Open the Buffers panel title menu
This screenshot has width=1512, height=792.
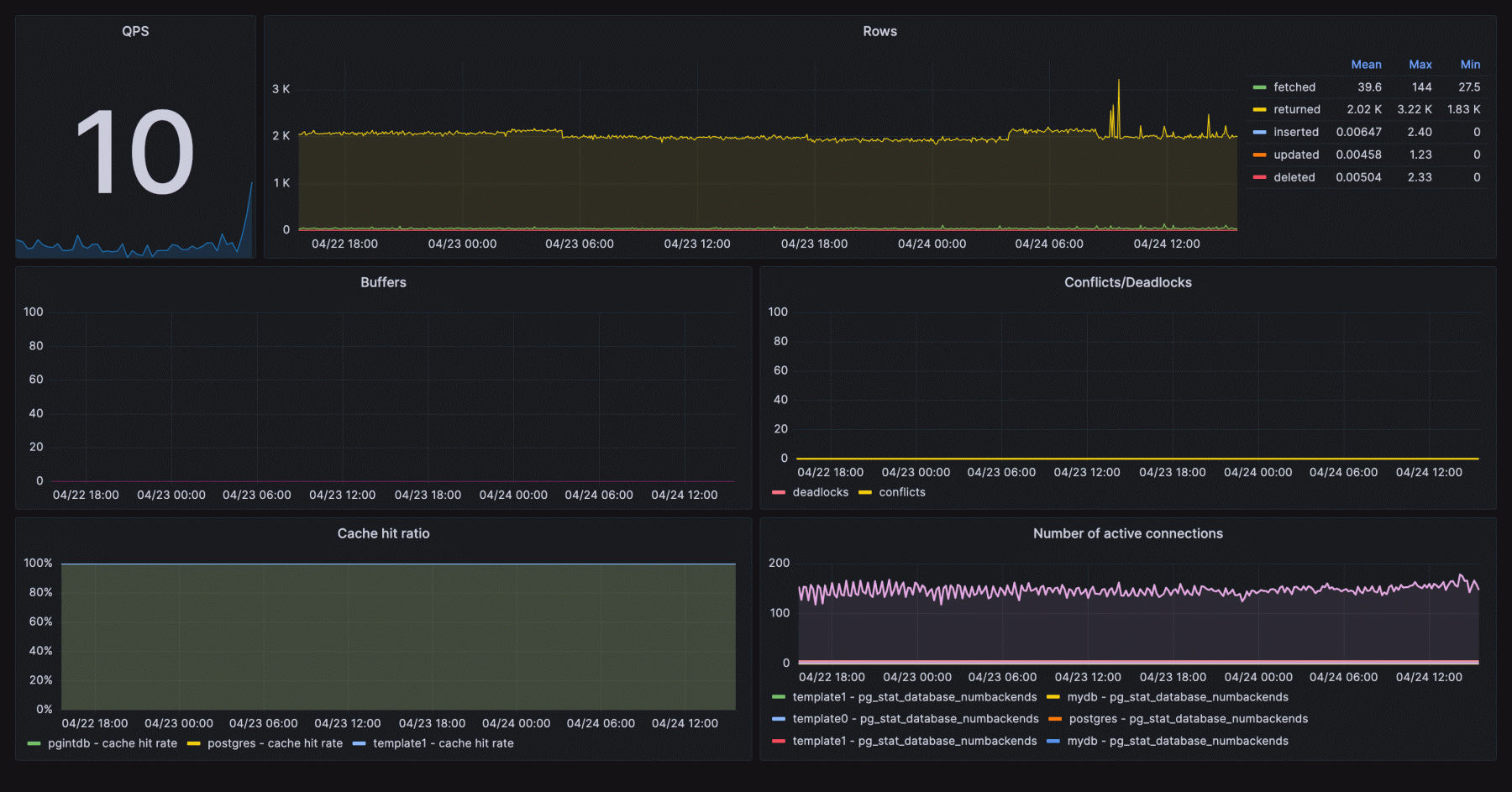tap(383, 282)
